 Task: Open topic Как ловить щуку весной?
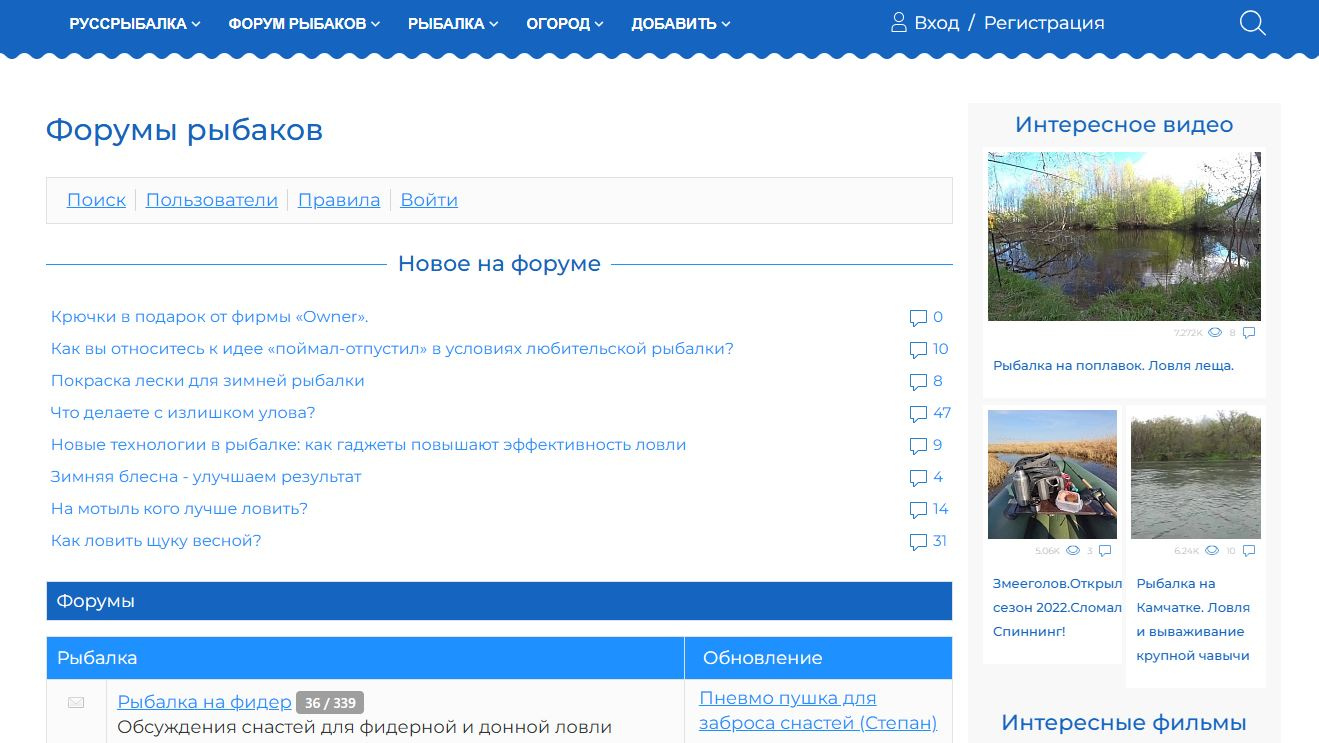coord(156,541)
